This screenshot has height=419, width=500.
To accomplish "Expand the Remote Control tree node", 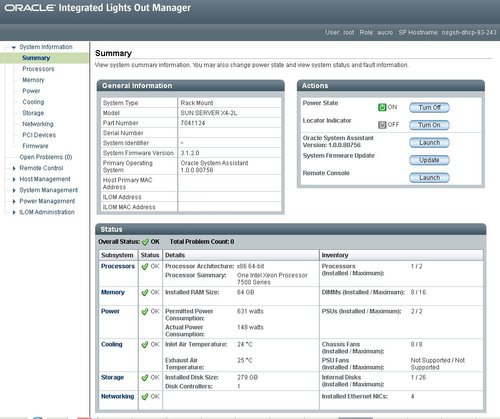I will tap(14, 168).
